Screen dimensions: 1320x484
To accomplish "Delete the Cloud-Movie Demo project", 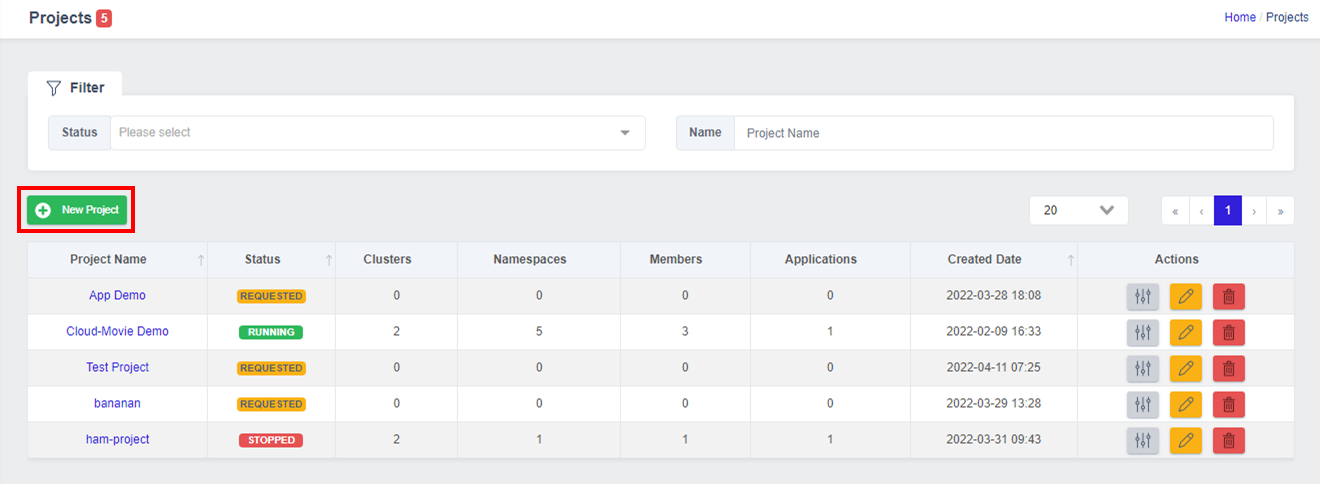I will [x=1229, y=332].
